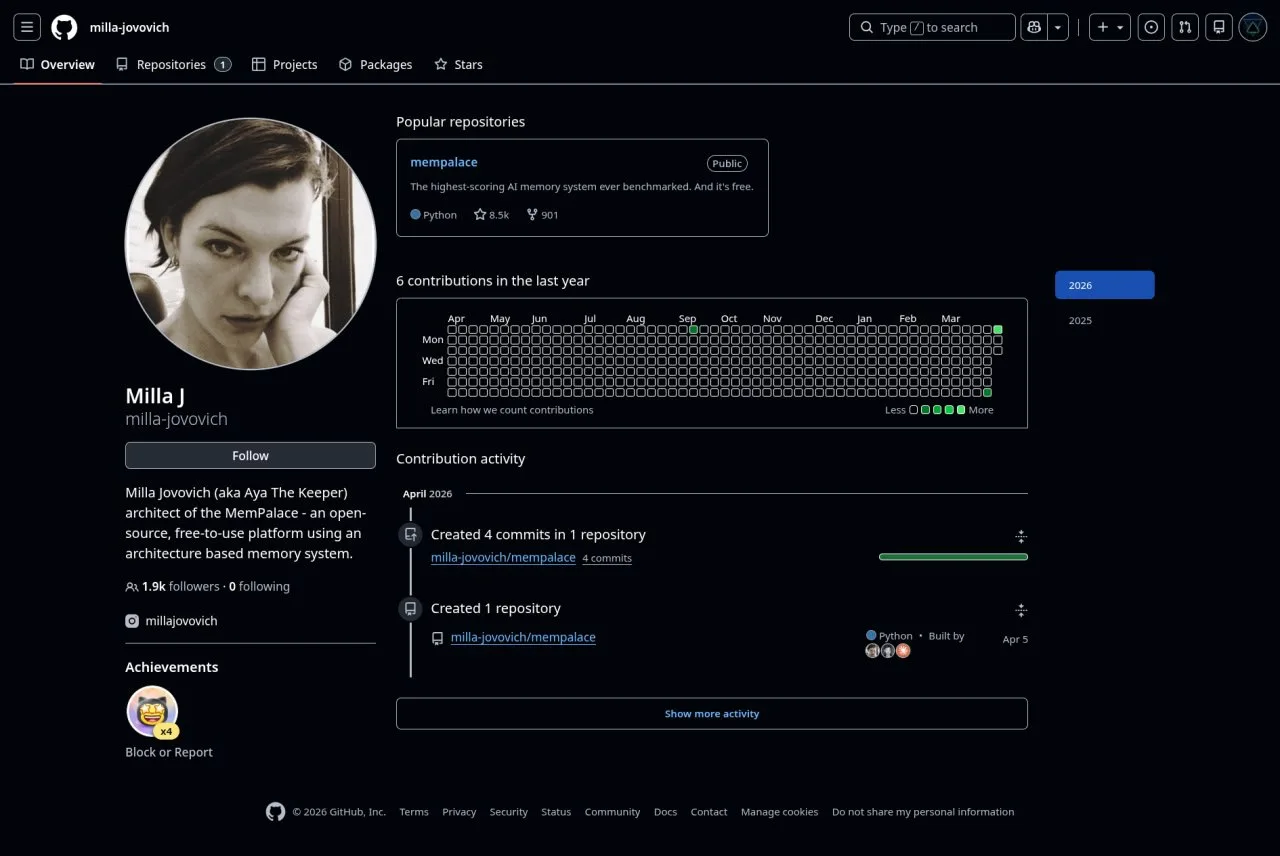Open Learn how we count contributions
The image size is (1280, 856).
512,410
